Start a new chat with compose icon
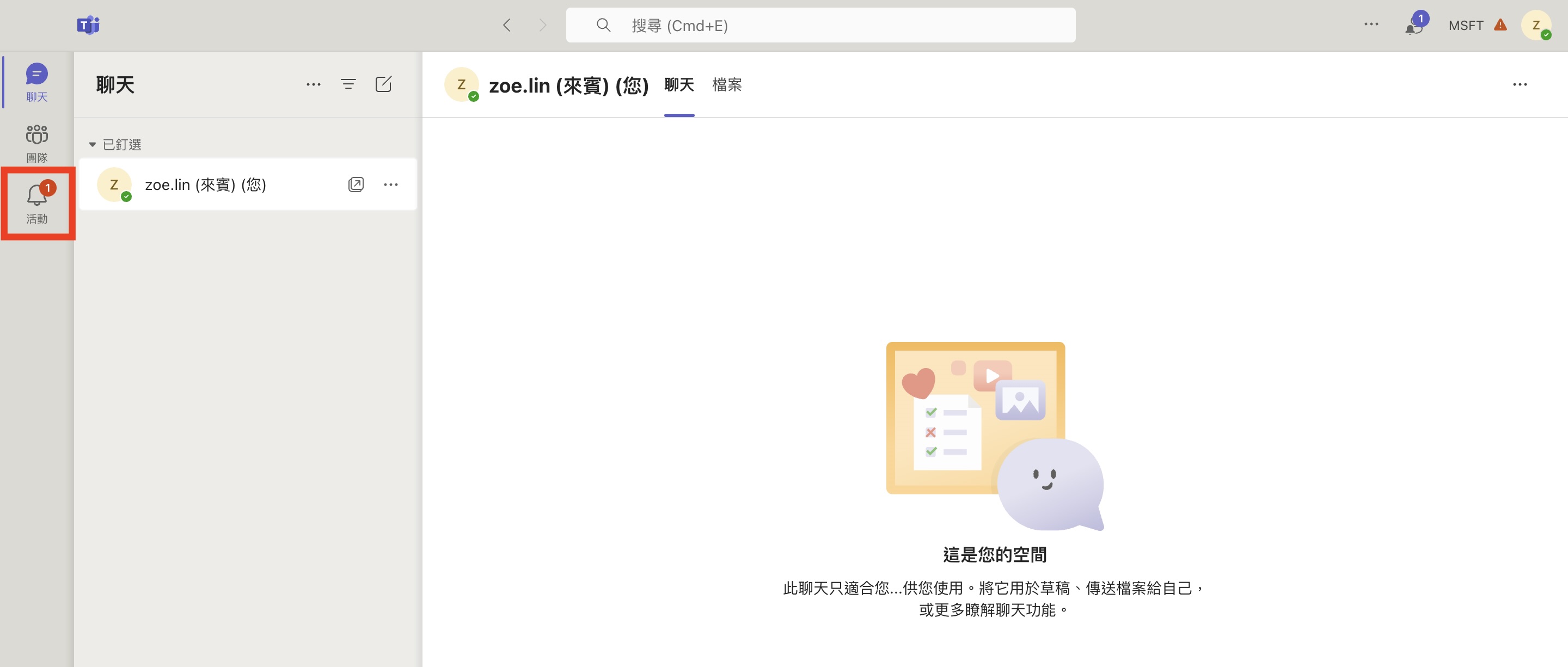Viewport: 1568px width, 667px height. [x=383, y=84]
